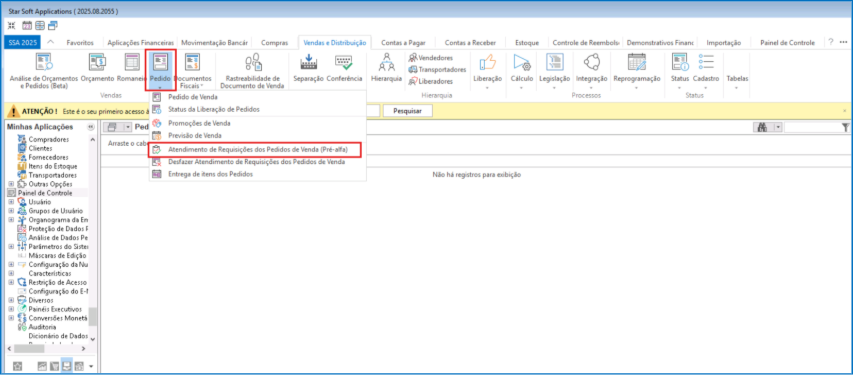
Task: Click the help question mark icon
Action: pyautogui.click(x=830, y=42)
